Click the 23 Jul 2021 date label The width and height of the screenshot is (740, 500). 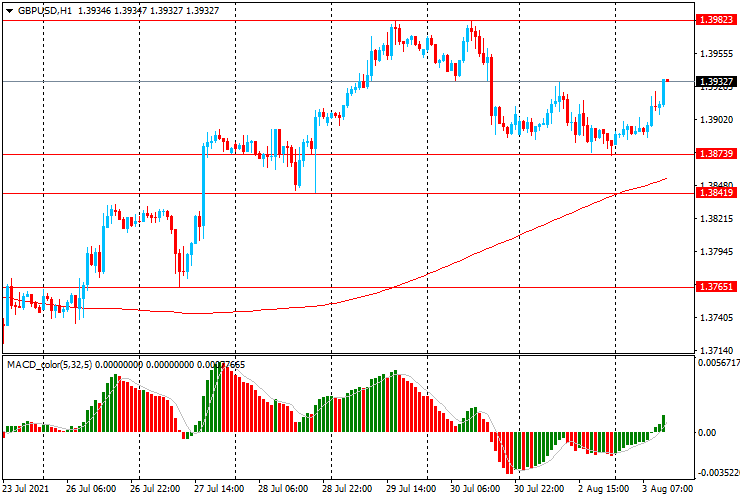pos(25,488)
